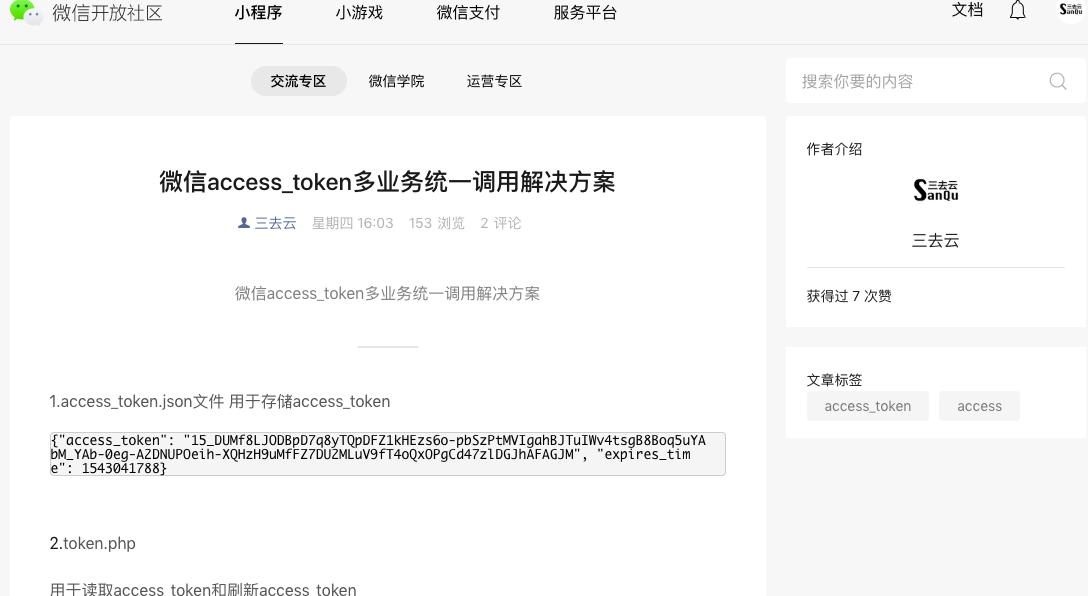
Task: Click the author person icon beside 三去云
Action: (x=244, y=223)
